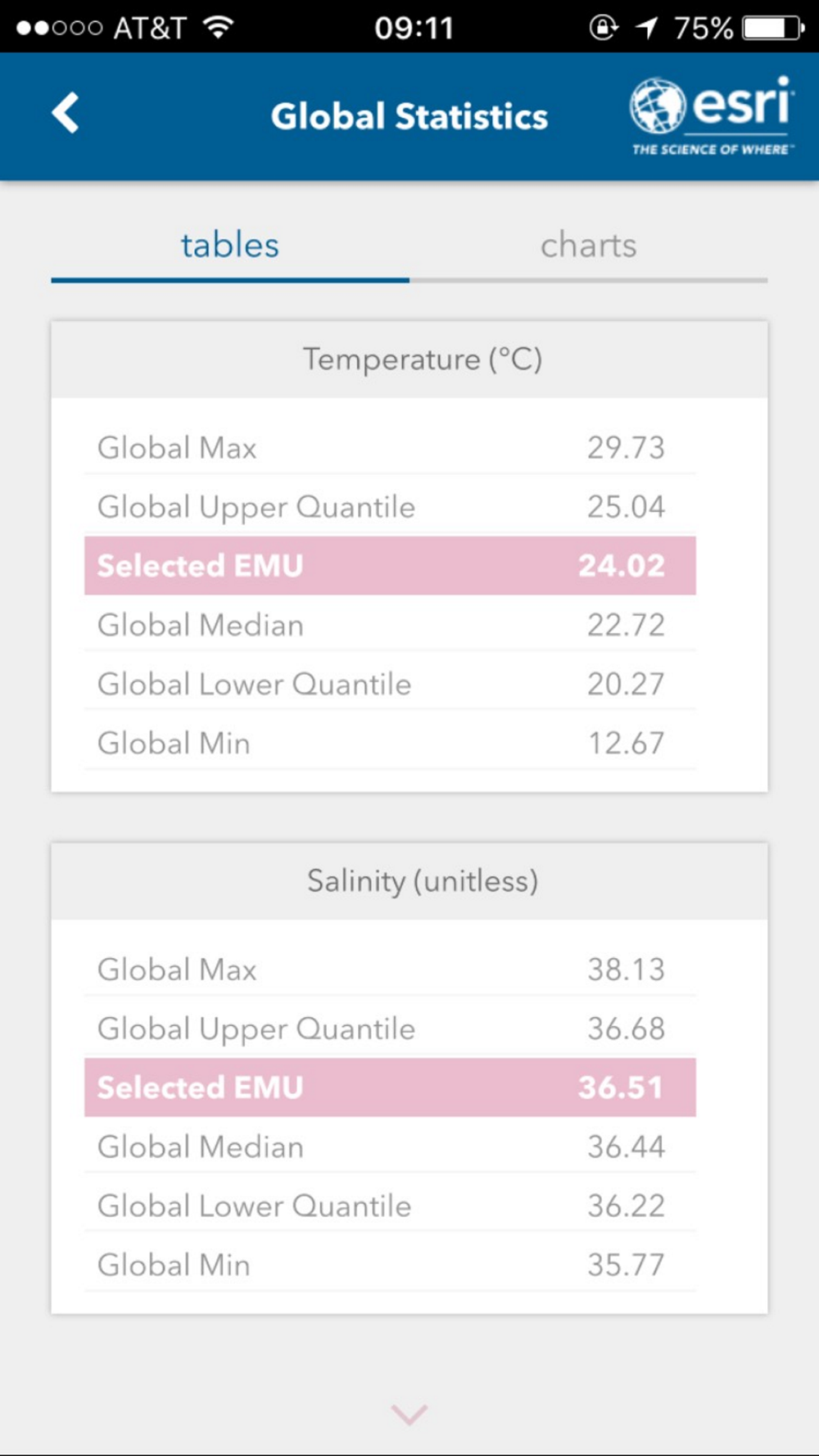Image resolution: width=819 pixels, height=1456 pixels.
Task: Select Selected EMU salinity row
Action: pos(390,1087)
